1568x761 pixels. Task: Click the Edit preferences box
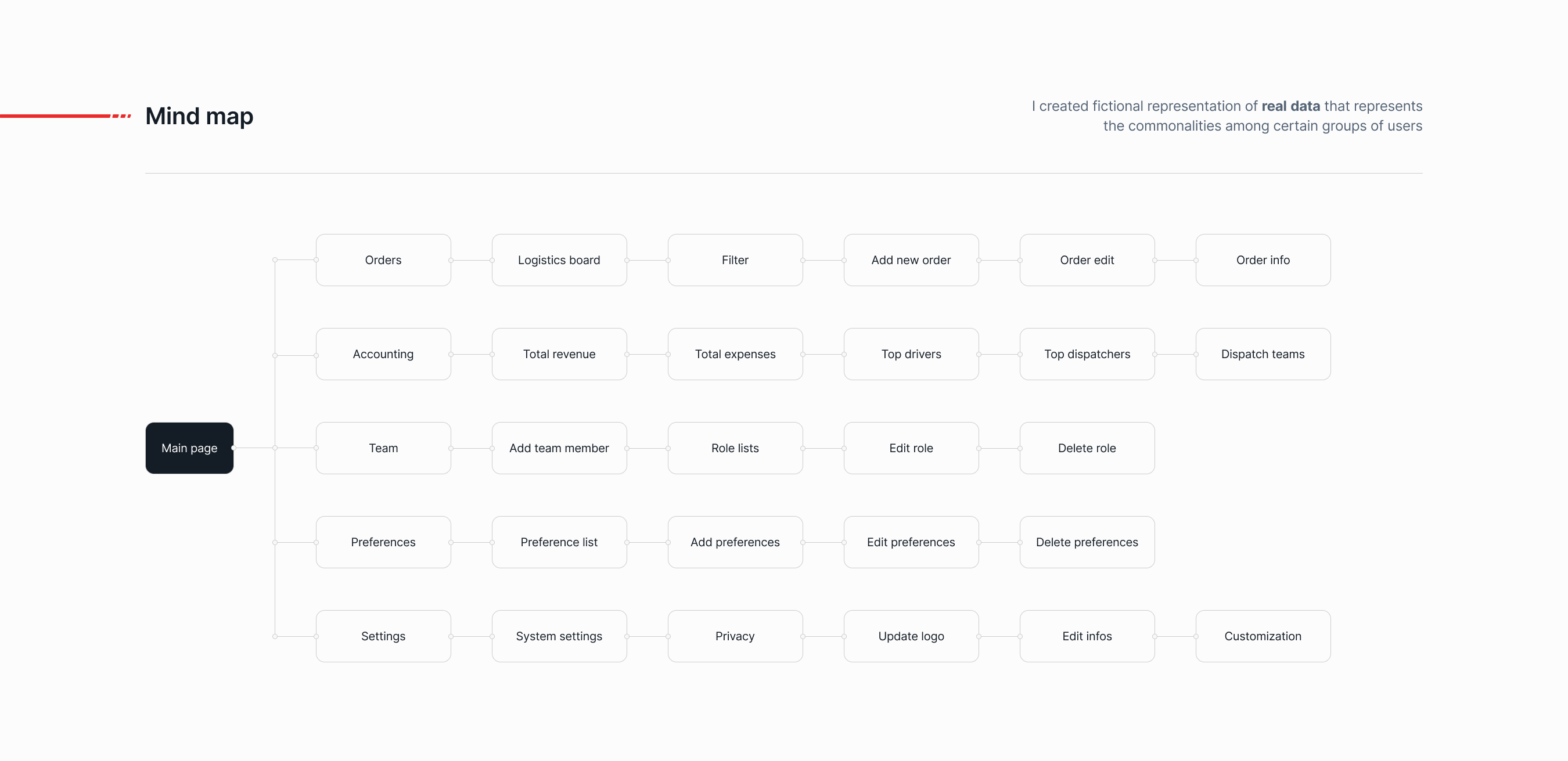click(x=911, y=542)
